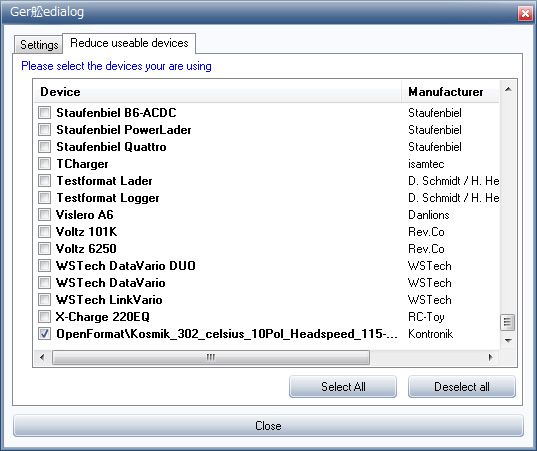Tick the Vislero A6 checkbox
This screenshot has height=451, width=537.
[45, 214]
